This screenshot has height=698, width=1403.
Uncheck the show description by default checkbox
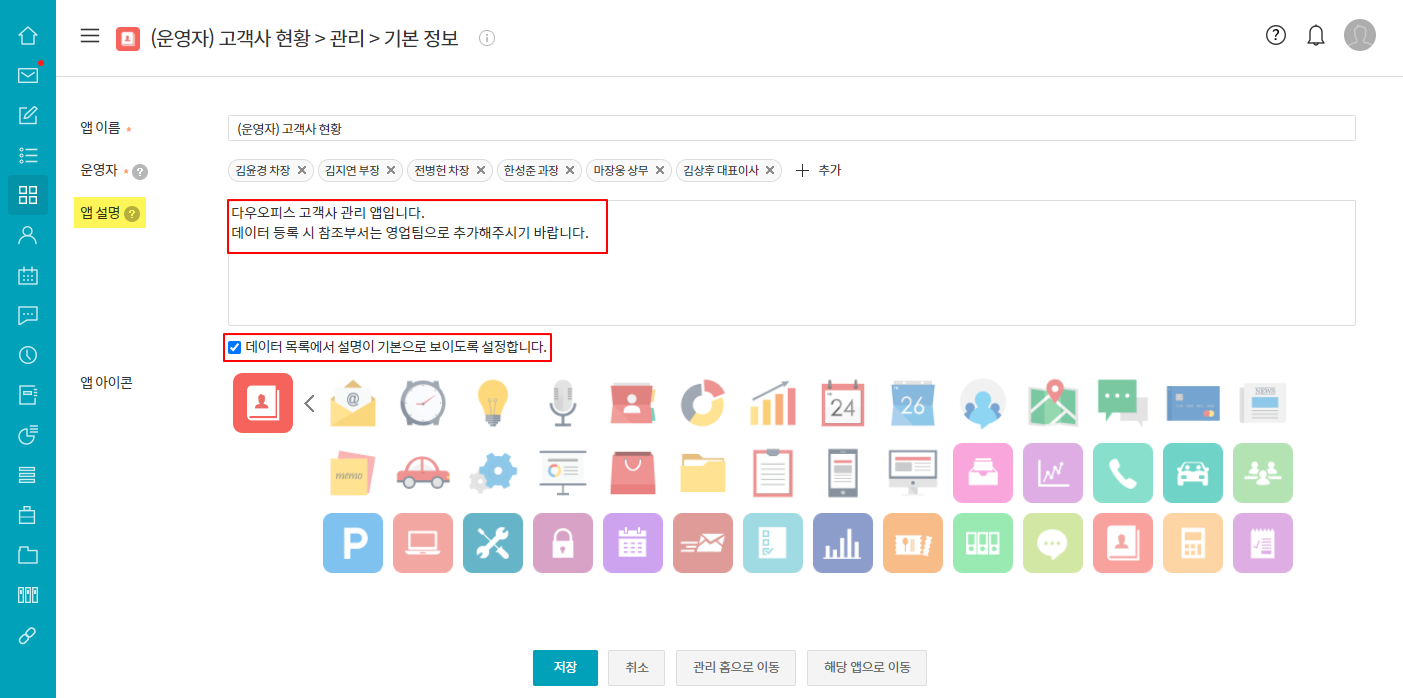click(235, 348)
